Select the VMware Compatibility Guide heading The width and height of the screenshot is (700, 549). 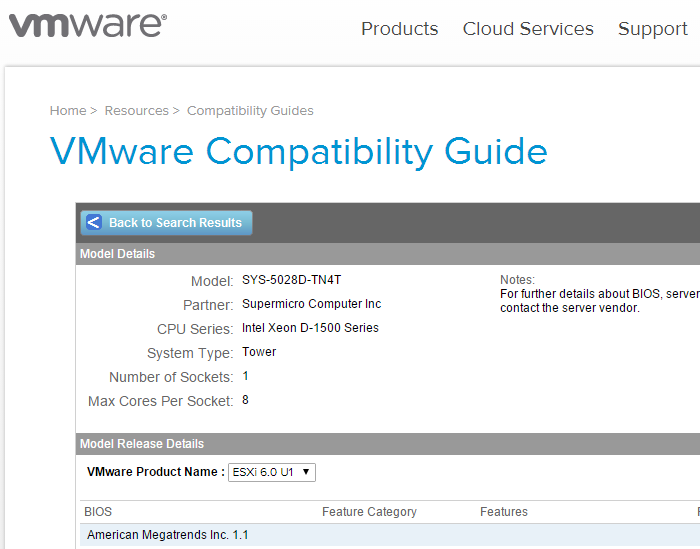[x=298, y=152]
